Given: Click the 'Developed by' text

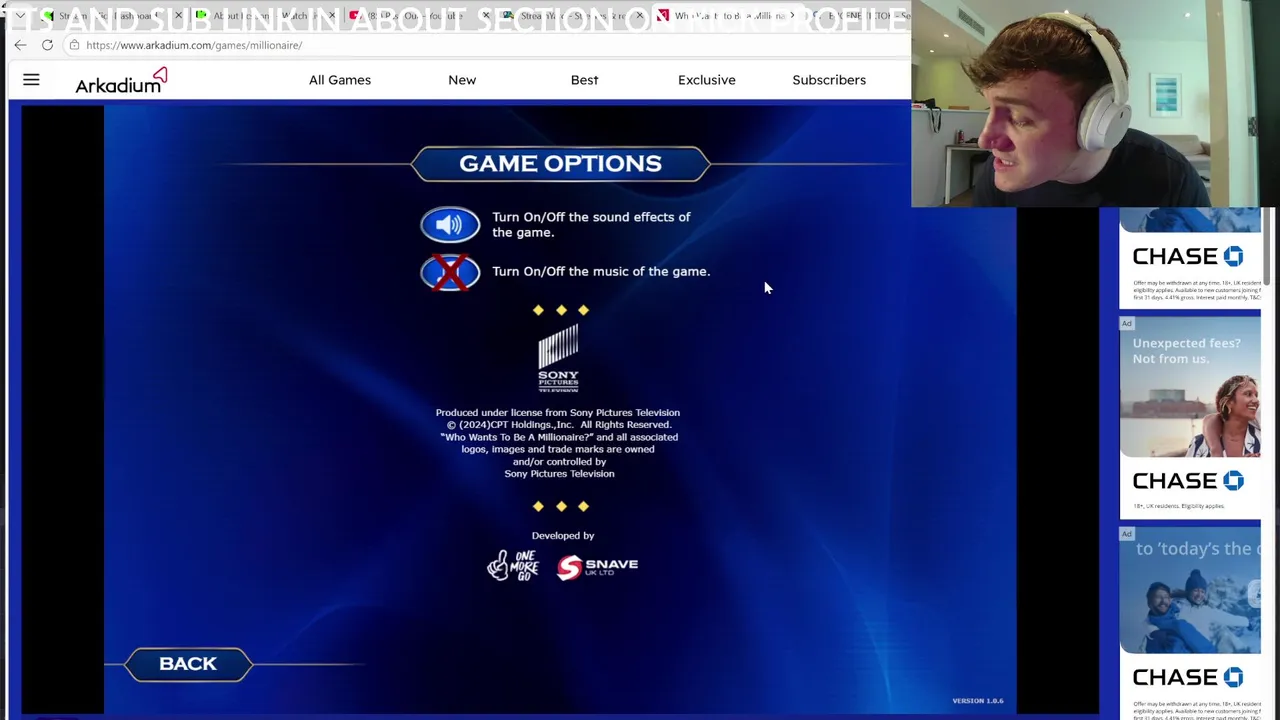Looking at the screenshot, I should [x=563, y=536].
